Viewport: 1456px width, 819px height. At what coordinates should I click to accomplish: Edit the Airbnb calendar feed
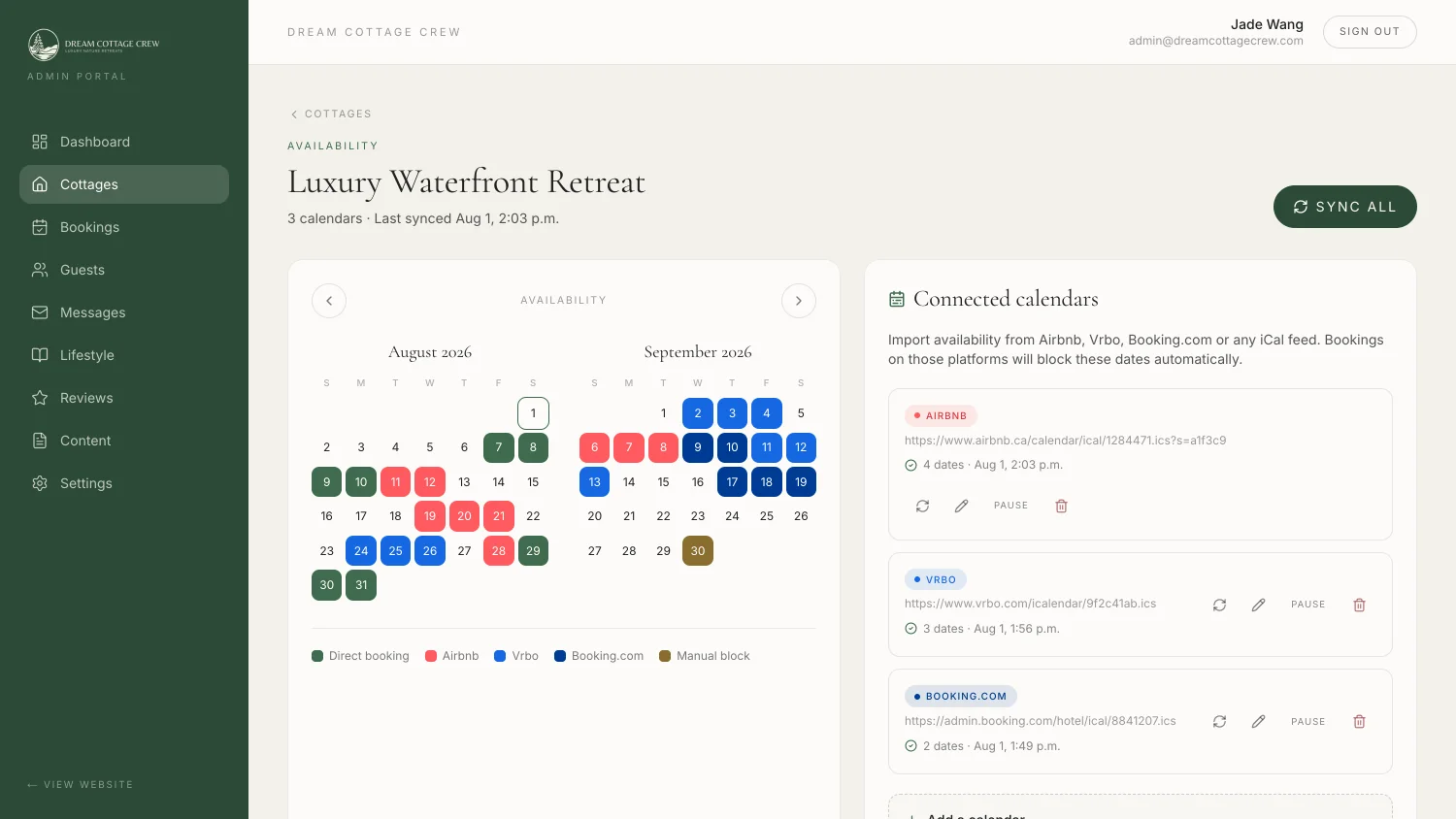(961, 506)
